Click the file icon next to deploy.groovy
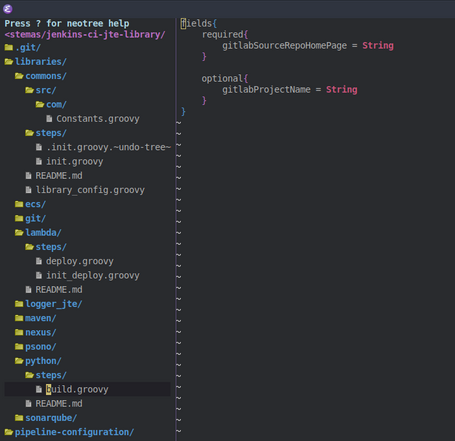 (39, 261)
